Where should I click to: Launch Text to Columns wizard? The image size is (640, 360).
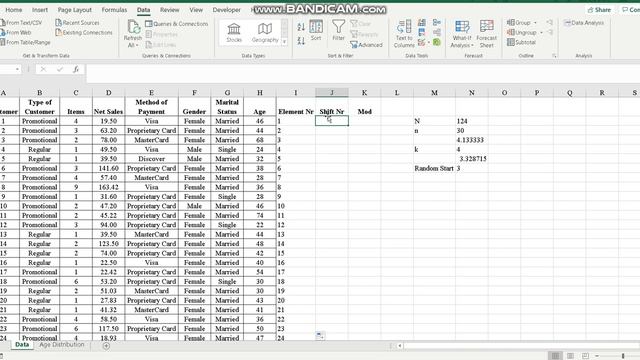404,33
